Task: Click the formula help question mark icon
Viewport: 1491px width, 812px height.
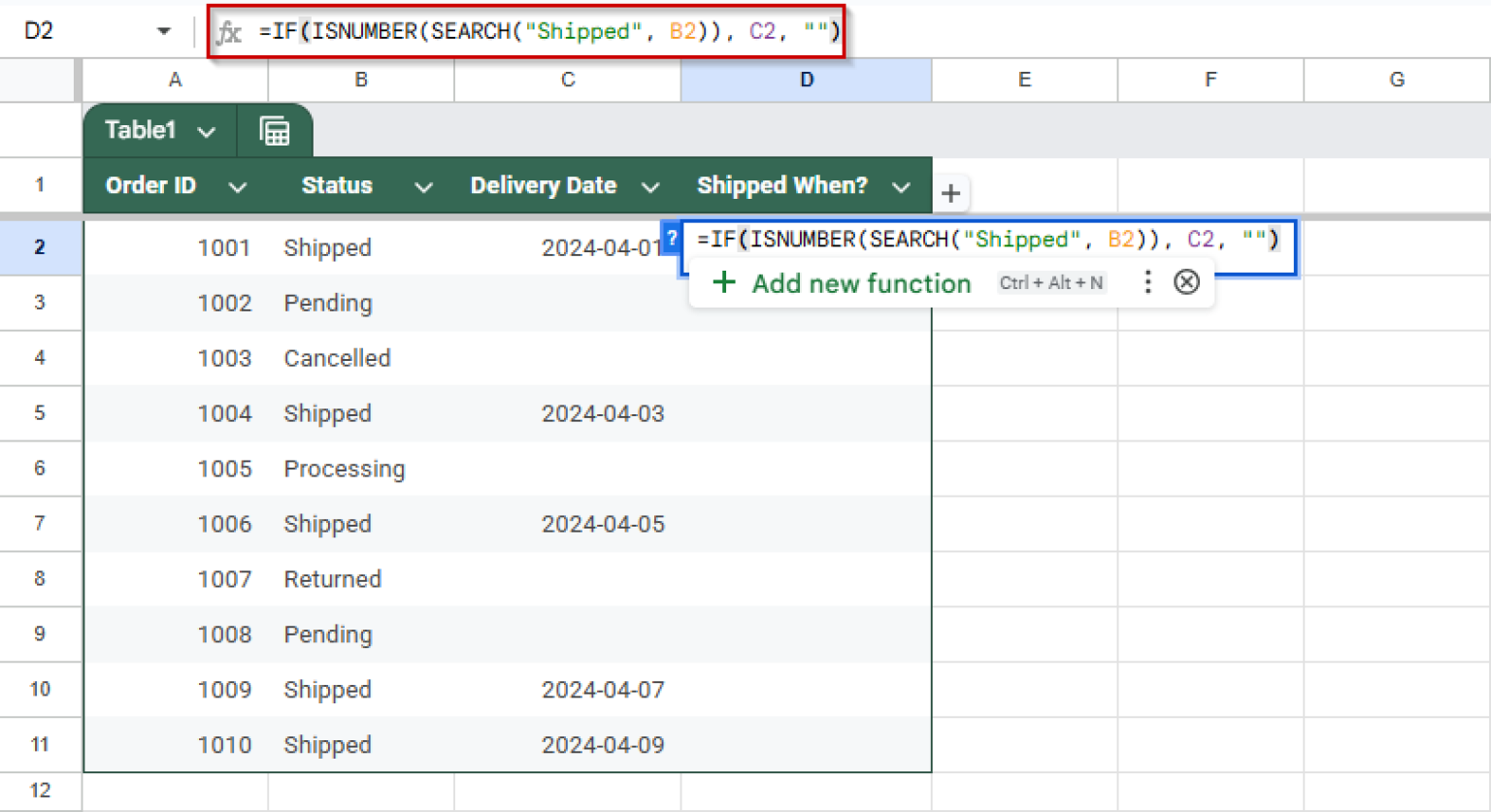Action: point(673,238)
